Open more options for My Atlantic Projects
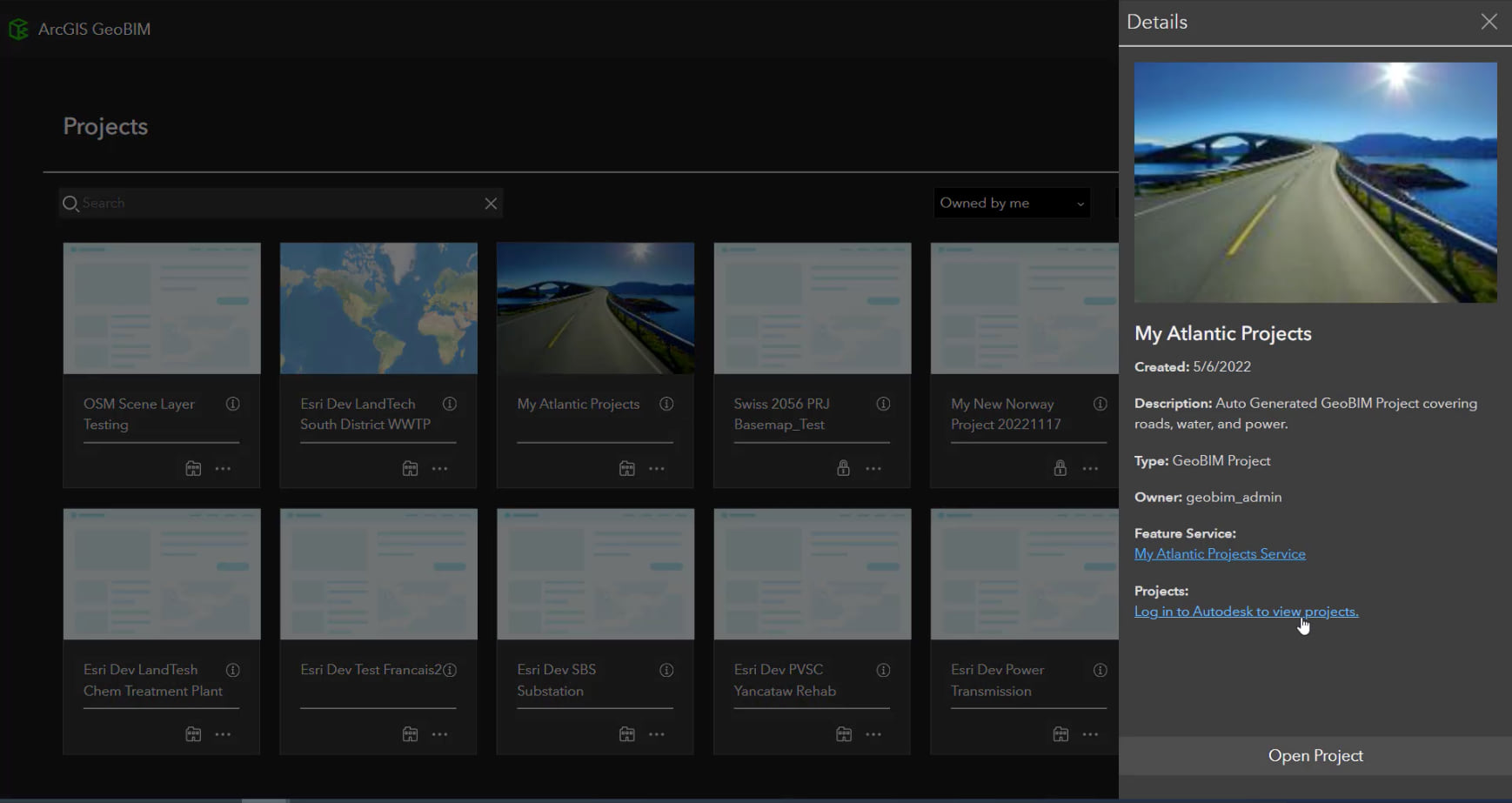The width and height of the screenshot is (1512, 803). click(x=656, y=469)
